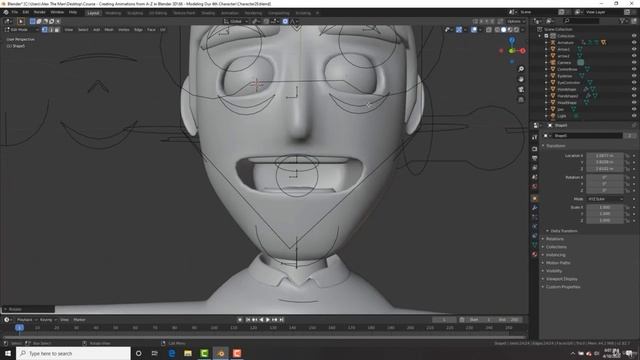Viewport: 640px width, 360px height.
Task: Enable vertex select mode
Action: [x=45, y=29]
